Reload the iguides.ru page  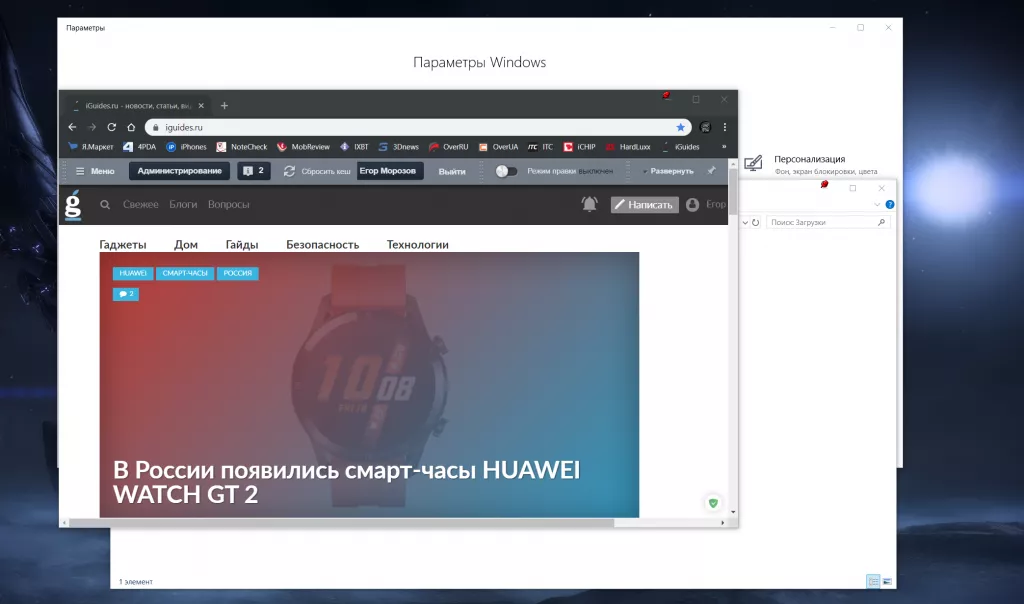[x=112, y=127]
